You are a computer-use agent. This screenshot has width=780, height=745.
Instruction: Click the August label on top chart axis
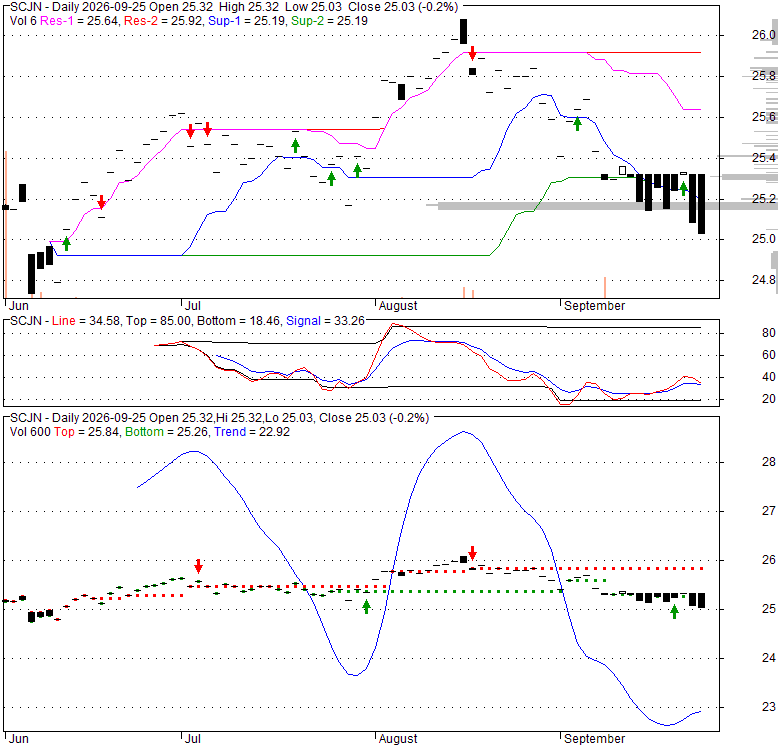[398, 306]
